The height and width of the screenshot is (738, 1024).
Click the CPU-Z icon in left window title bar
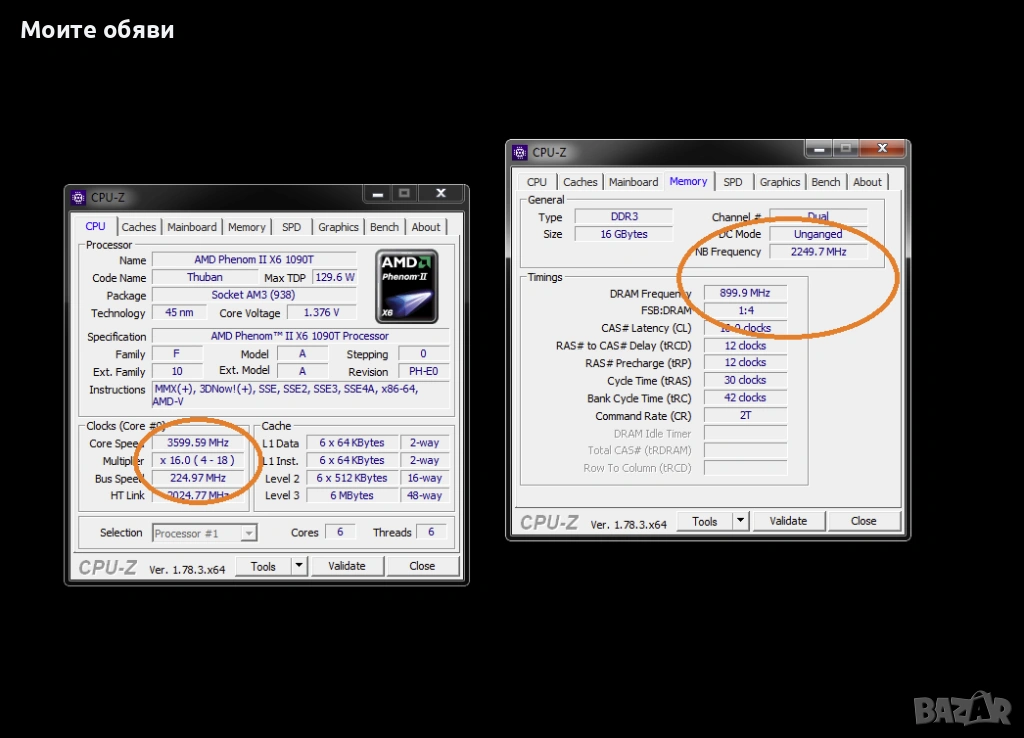tap(79, 198)
